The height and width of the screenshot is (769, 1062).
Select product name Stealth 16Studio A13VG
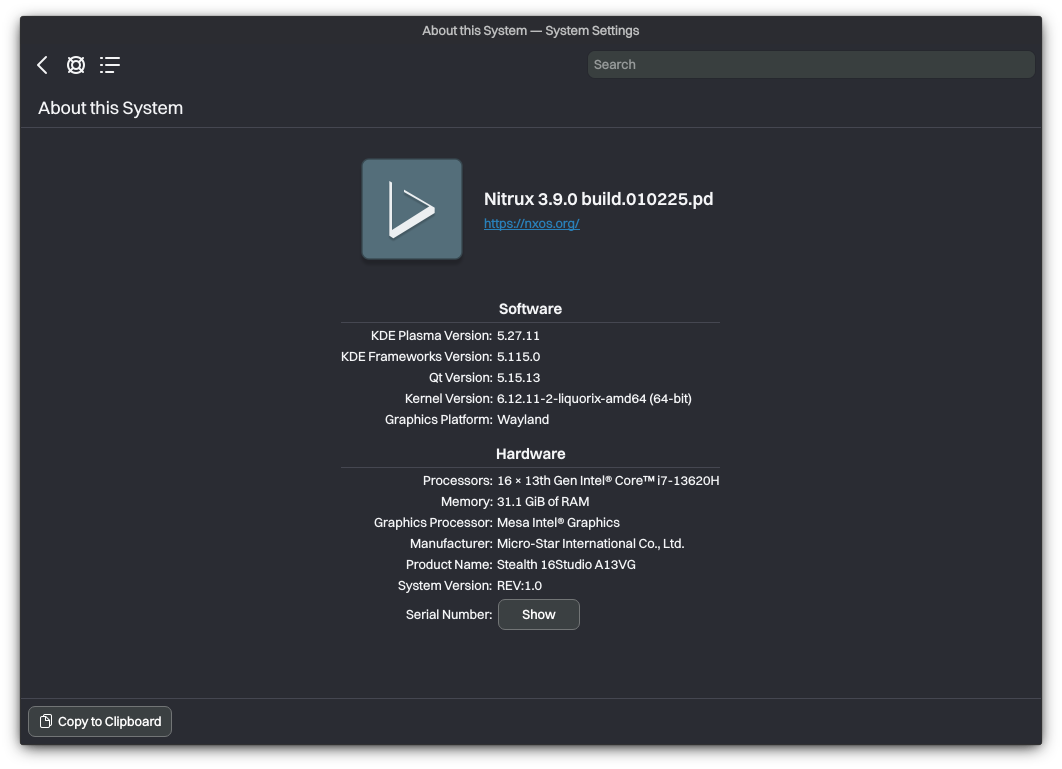(x=566, y=565)
